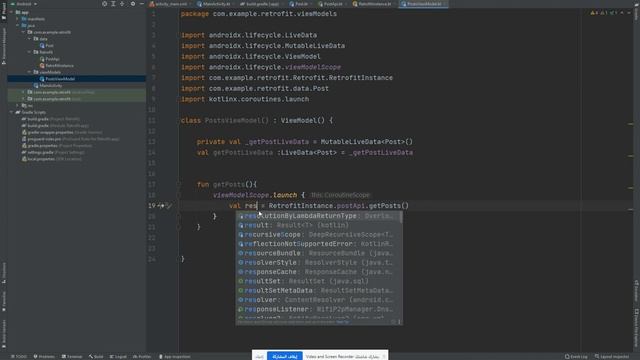The width and height of the screenshot is (640, 360).
Task: Choose resourceBundle completion suggestion
Action: [318, 253]
